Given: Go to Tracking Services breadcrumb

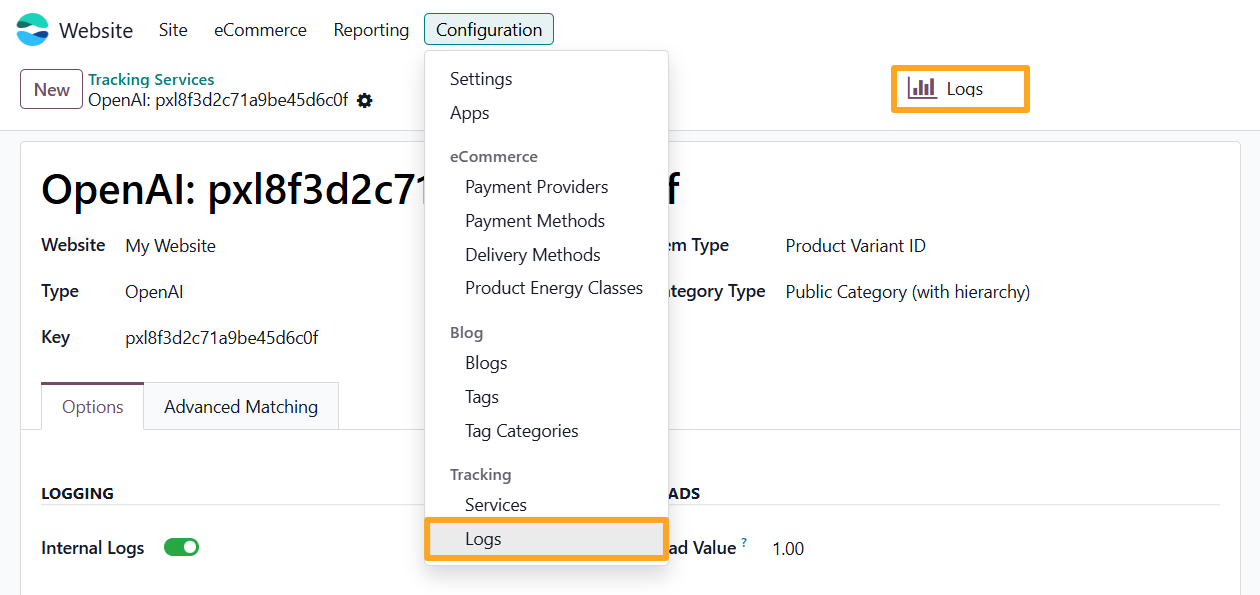Looking at the screenshot, I should point(151,79).
